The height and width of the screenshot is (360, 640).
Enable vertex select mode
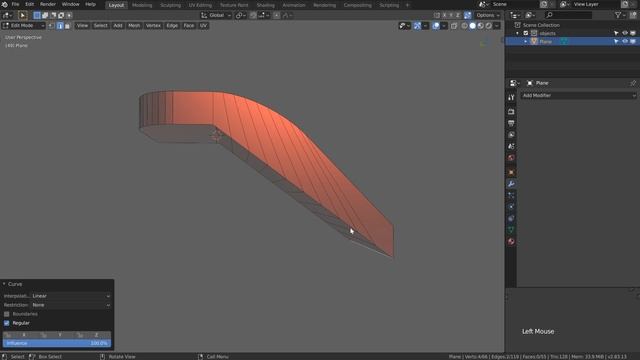[x=51, y=26]
